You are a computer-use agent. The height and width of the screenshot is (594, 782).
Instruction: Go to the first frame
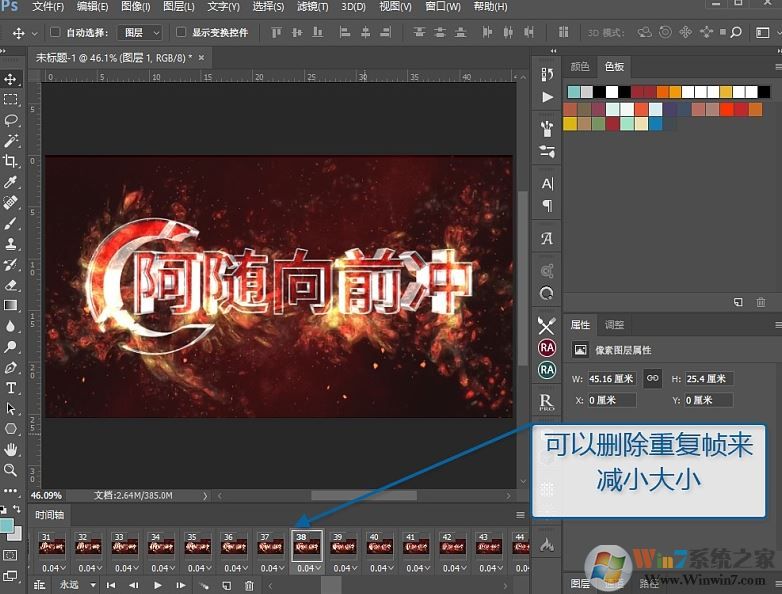(111, 585)
